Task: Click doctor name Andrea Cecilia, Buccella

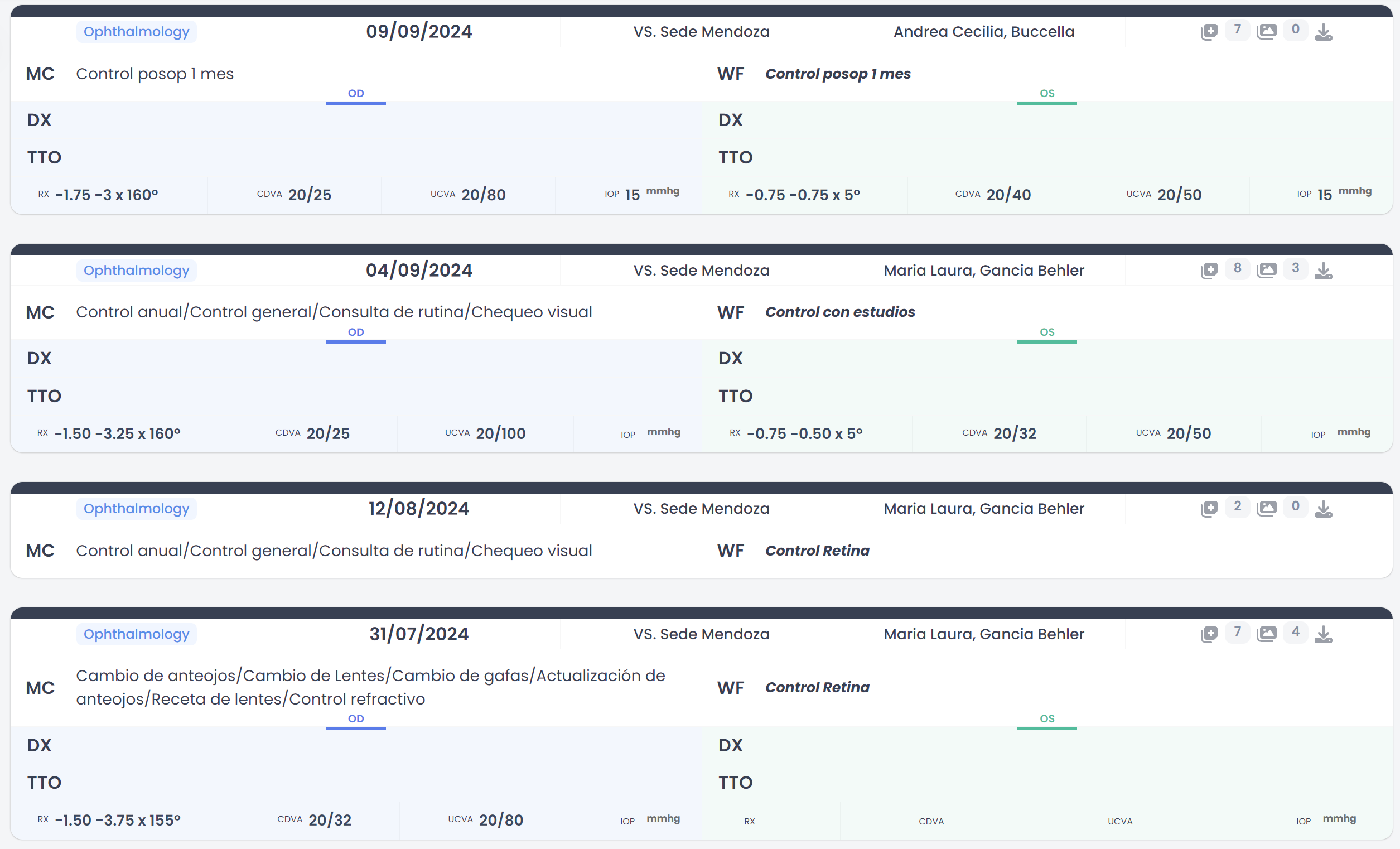Action: point(983,32)
